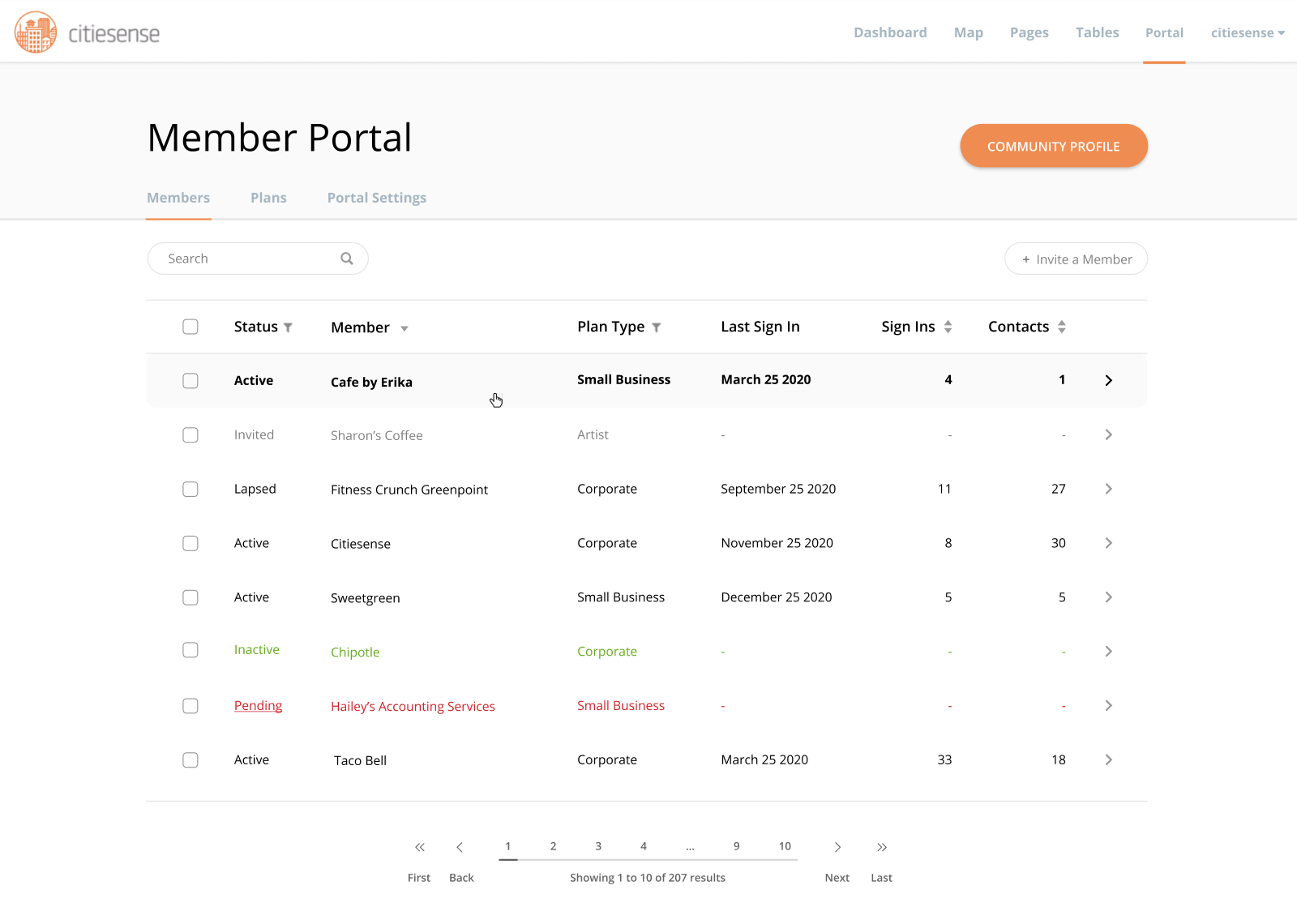
Task: Sort by Contacts arrows
Action: (1062, 327)
